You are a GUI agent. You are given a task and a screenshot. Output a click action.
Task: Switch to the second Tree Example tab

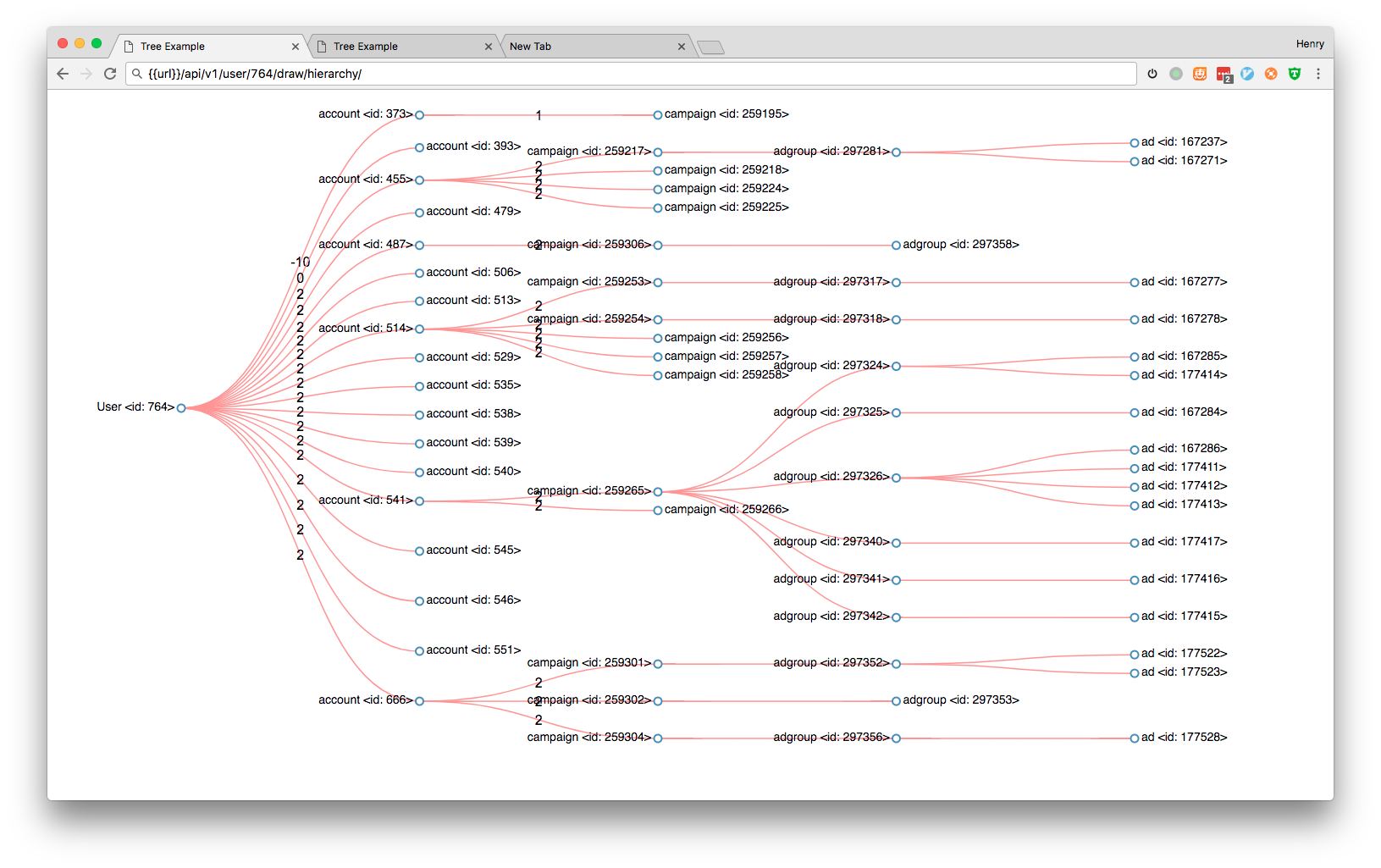pyautogui.click(x=398, y=47)
